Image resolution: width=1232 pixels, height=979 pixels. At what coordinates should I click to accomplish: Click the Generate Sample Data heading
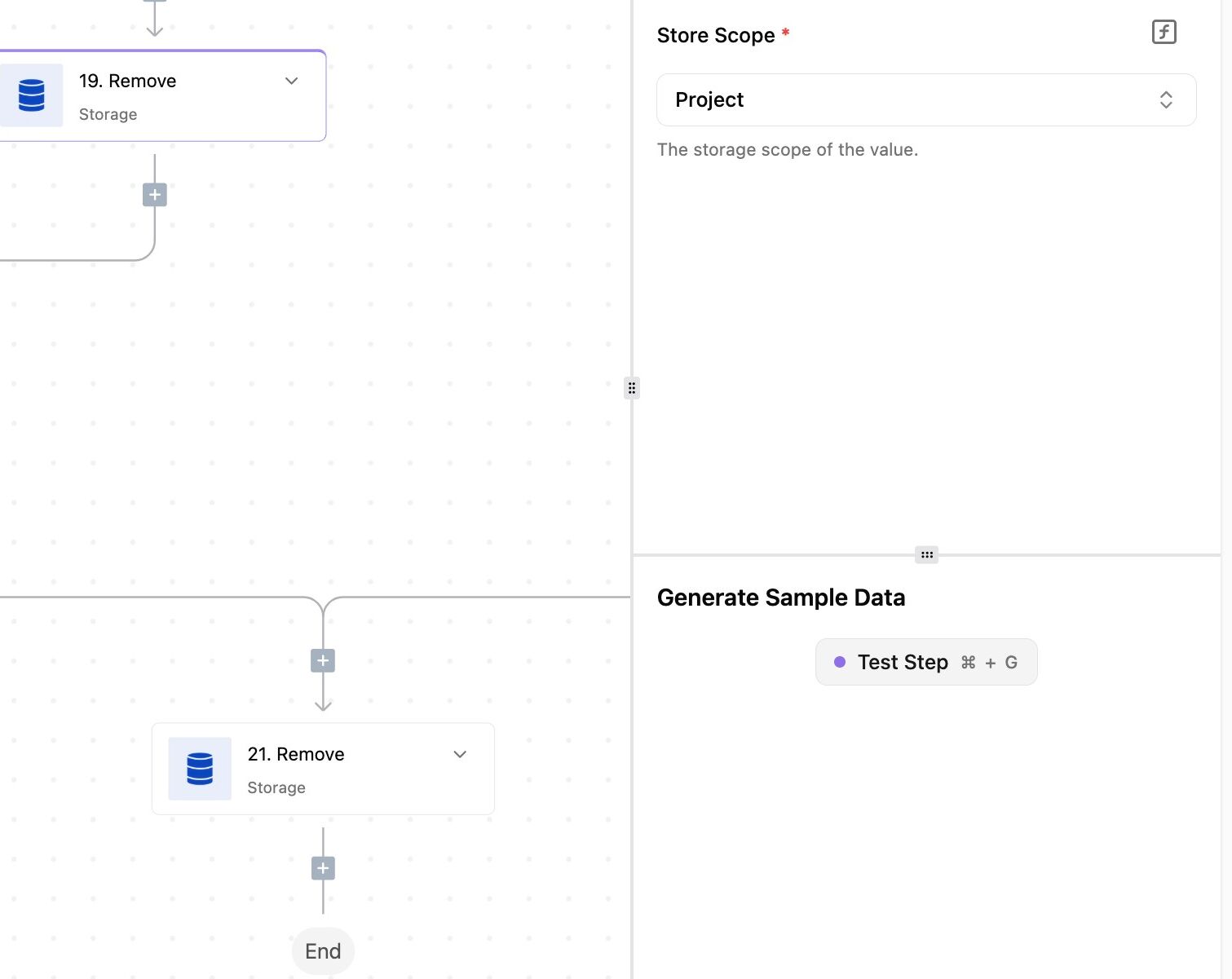[781, 598]
